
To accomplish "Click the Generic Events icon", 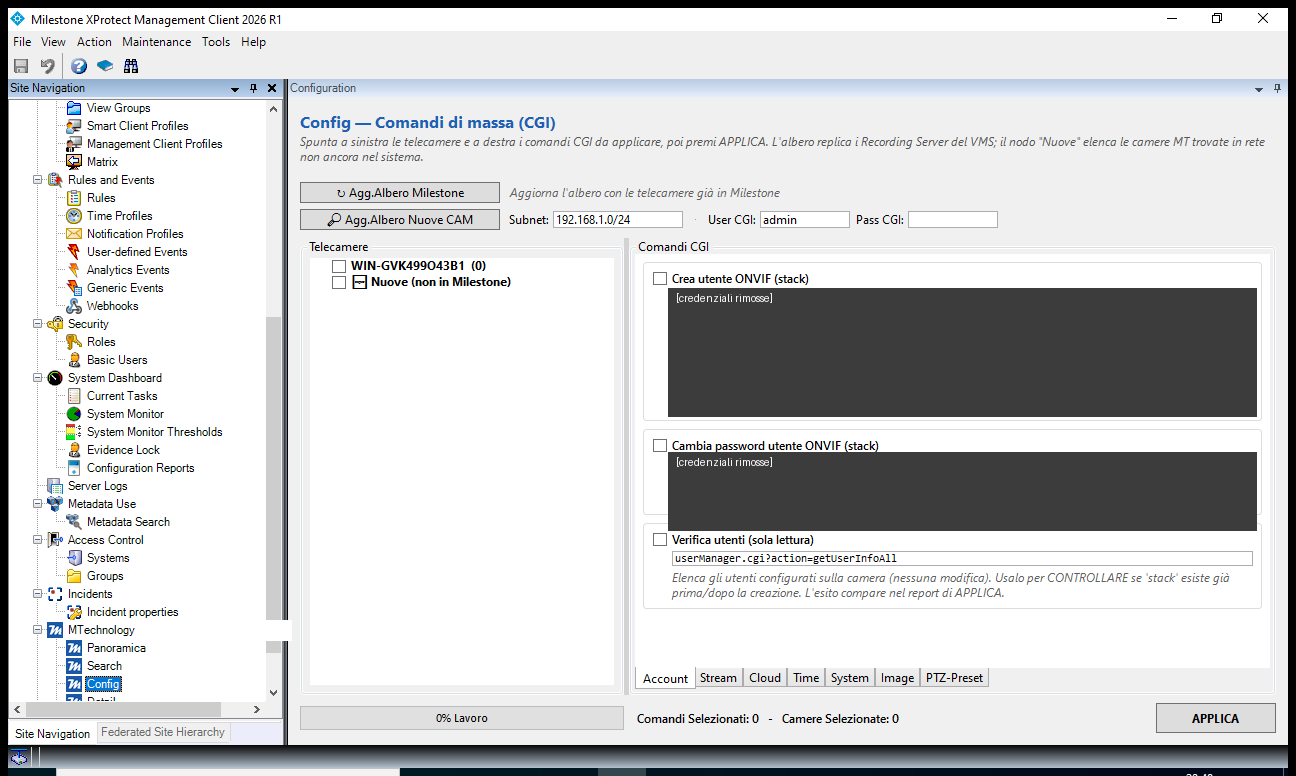I will click(x=74, y=288).
